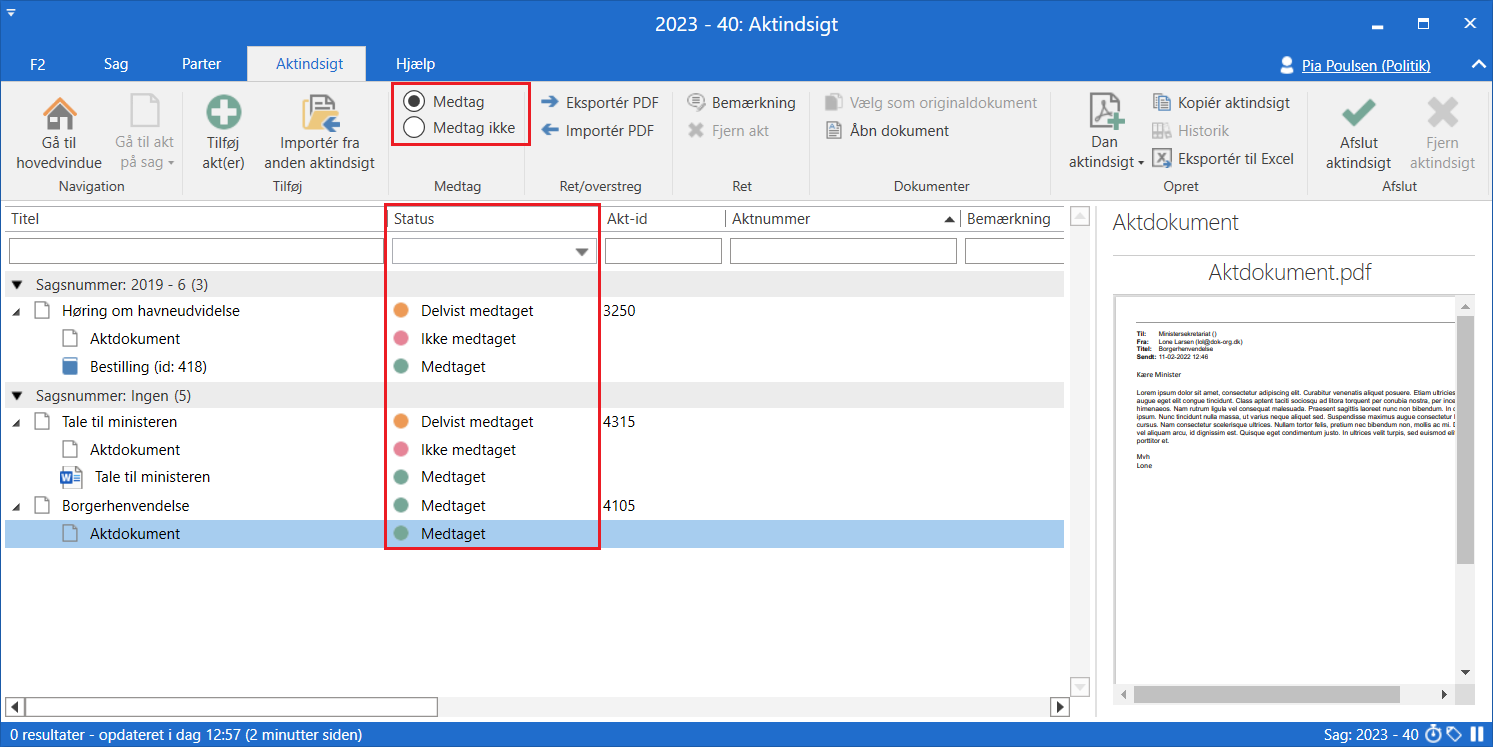Select the Aktindsigt tab
Image resolution: width=1493 pixels, height=747 pixels.
[308, 64]
